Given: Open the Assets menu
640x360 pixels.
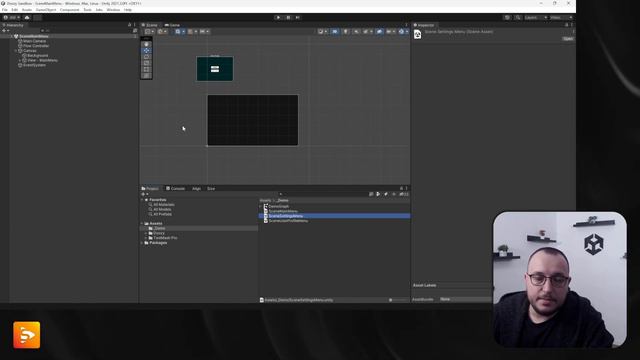Looking at the screenshot, I should click(27, 10).
